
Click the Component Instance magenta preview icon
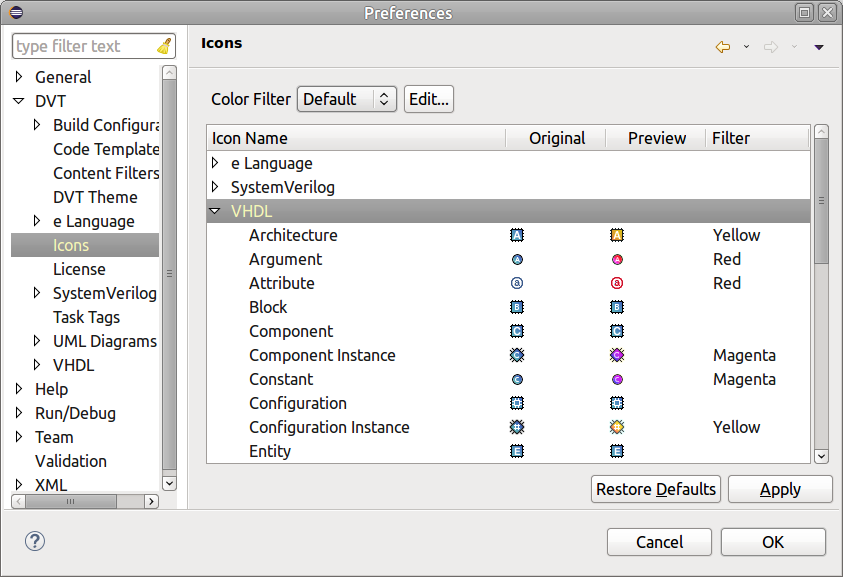pyautogui.click(x=617, y=355)
